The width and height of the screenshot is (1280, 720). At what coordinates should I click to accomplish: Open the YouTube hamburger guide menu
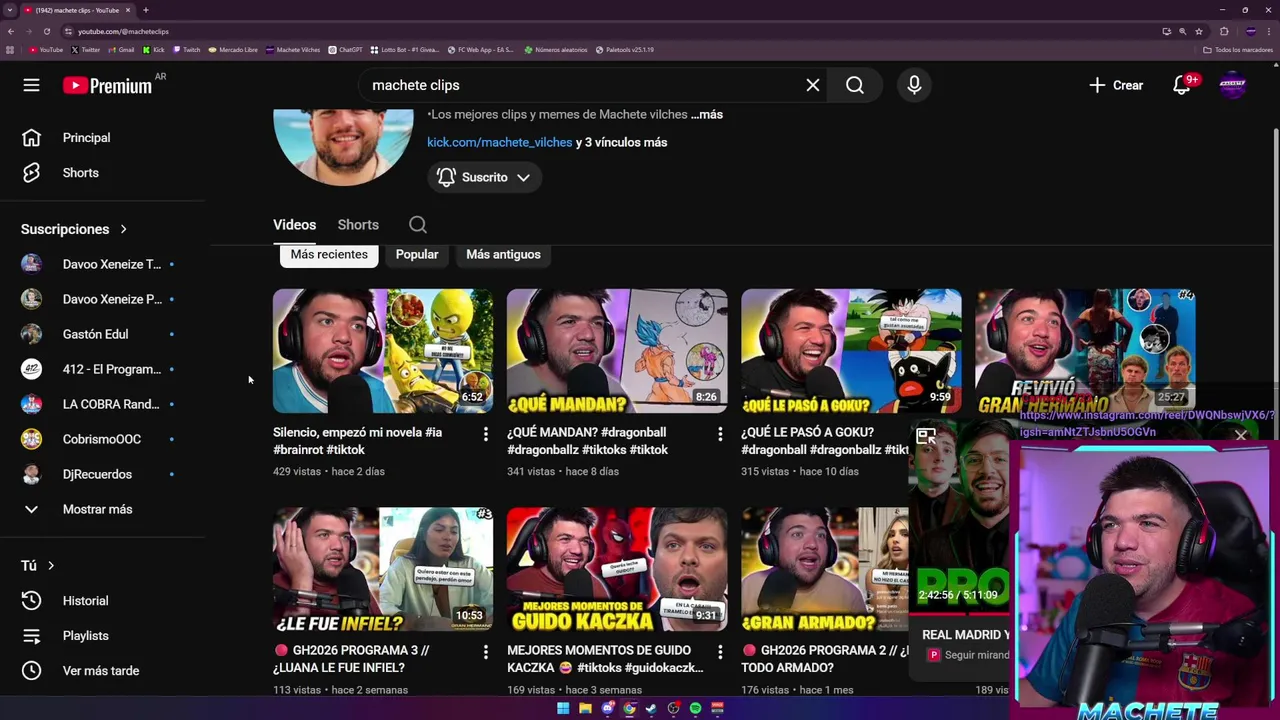tap(31, 85)
